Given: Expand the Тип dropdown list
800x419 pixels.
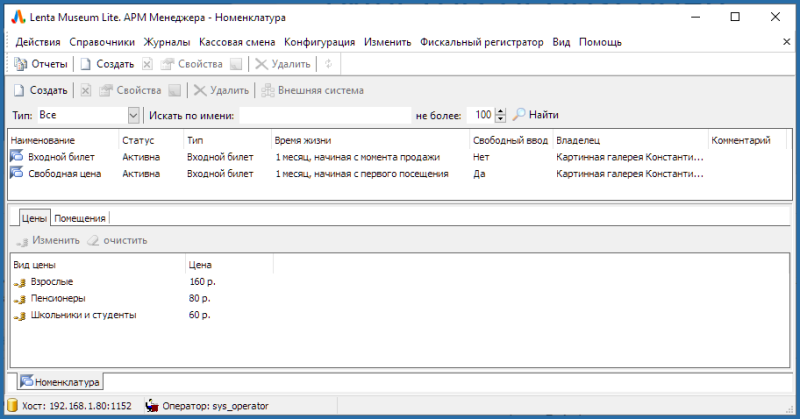Looking at the screenshot, I should pyautogui.click(x=132, y=115).
